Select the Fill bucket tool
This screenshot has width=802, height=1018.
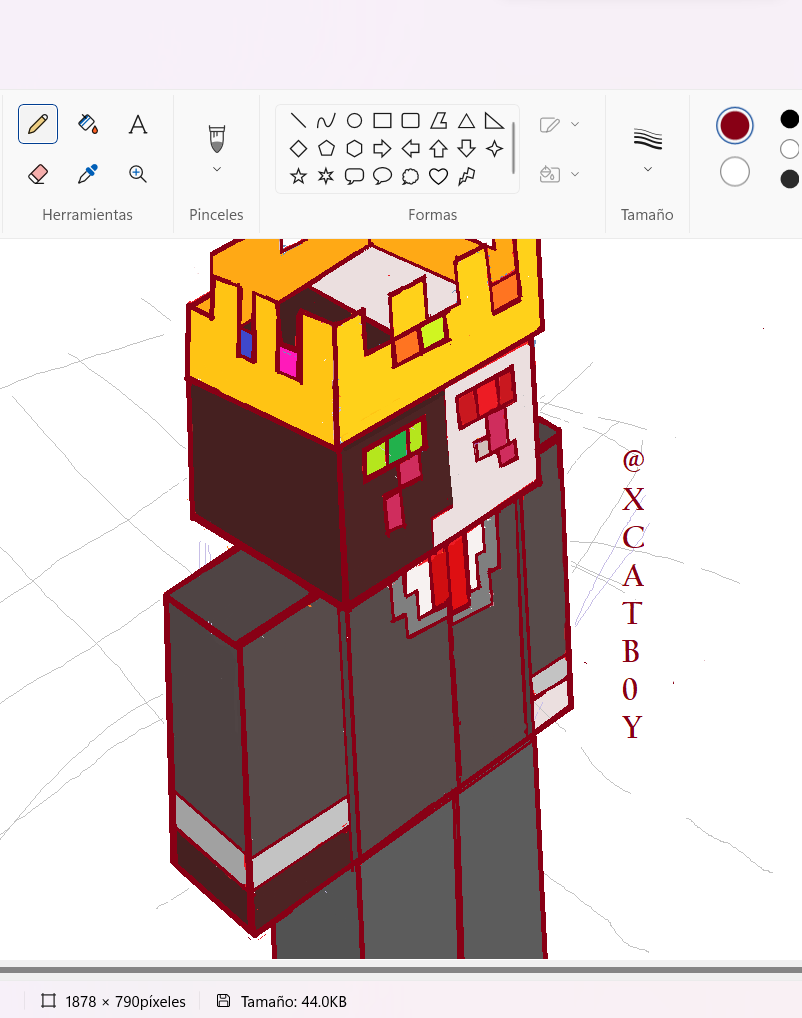[88, 123]
